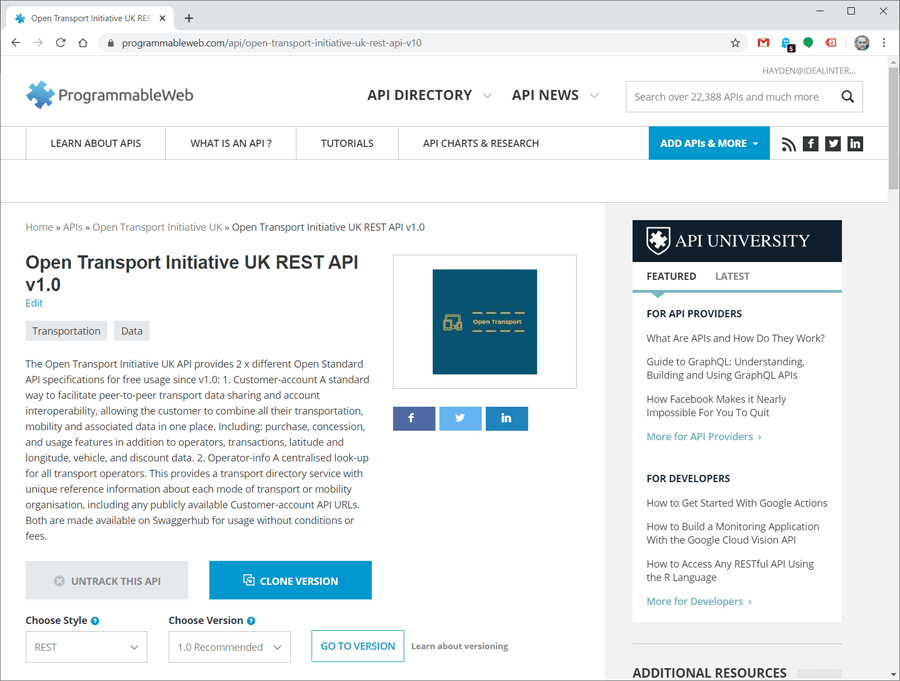
Task: Open the LinkedIn icon in top navigation
Action: pyautogui.click(x=855, y=144)
